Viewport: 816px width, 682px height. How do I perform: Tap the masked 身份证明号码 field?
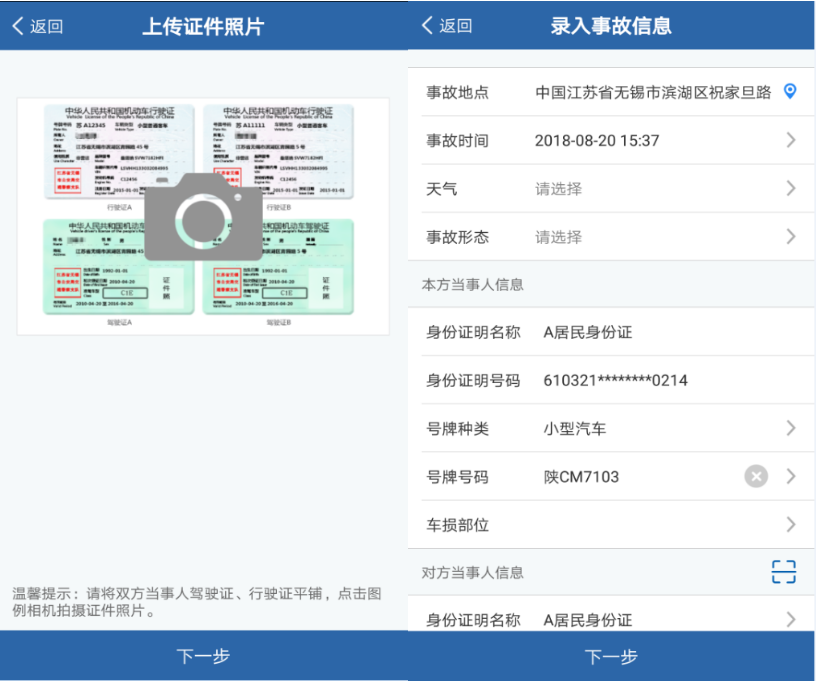point(620,380)
